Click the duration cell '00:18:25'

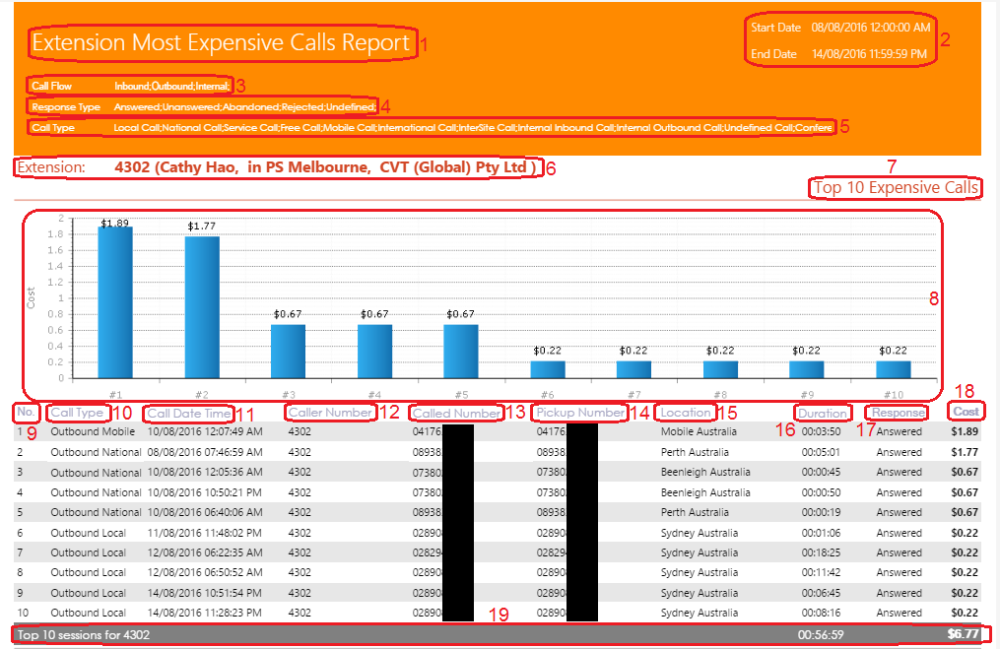coord(821,553)
